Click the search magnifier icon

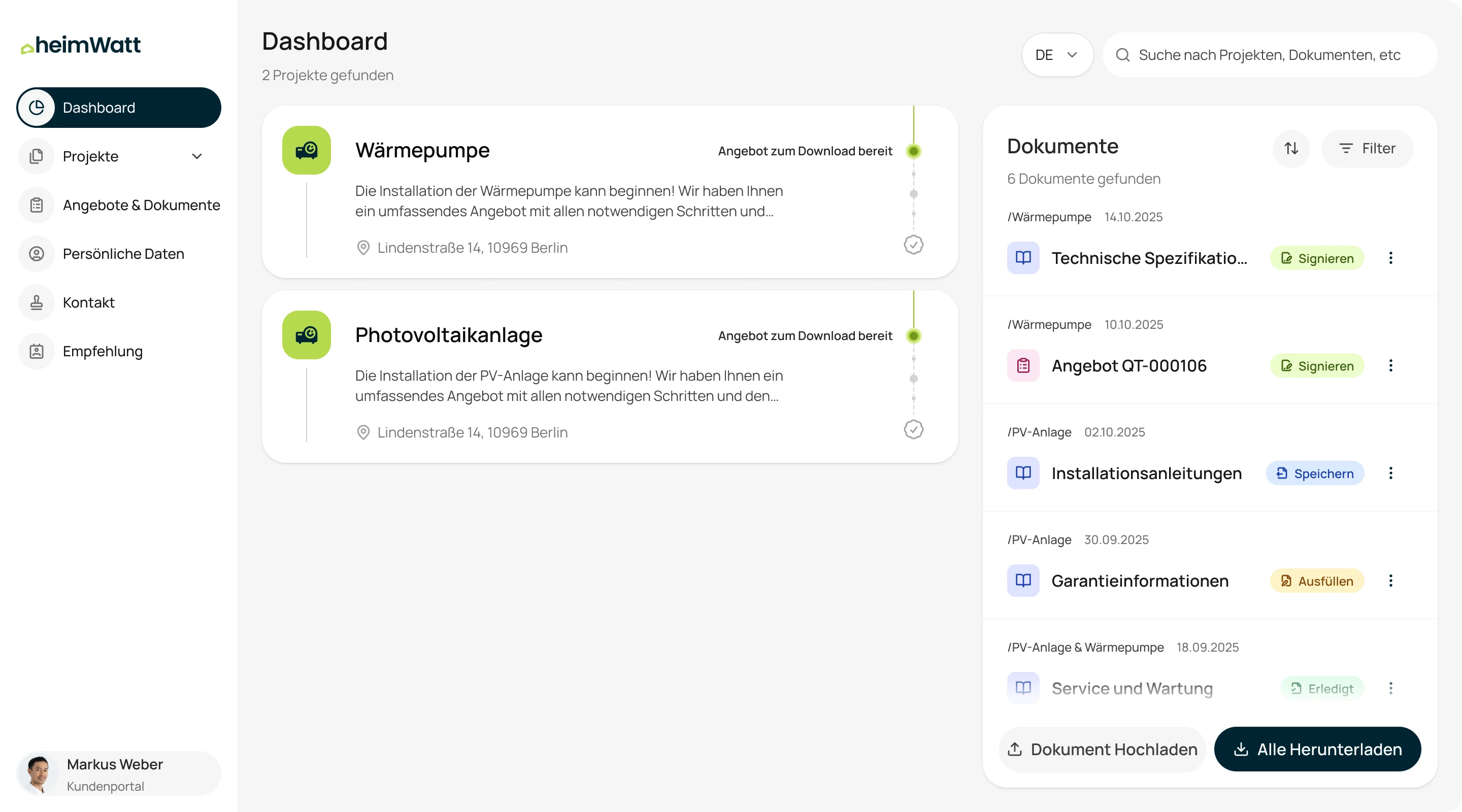[x=1122, y=55]
